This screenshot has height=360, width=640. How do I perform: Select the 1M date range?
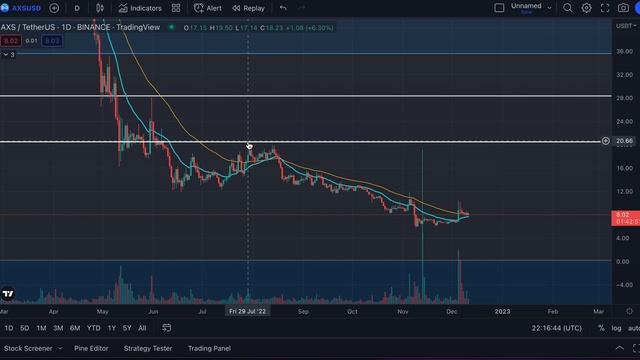41,328
